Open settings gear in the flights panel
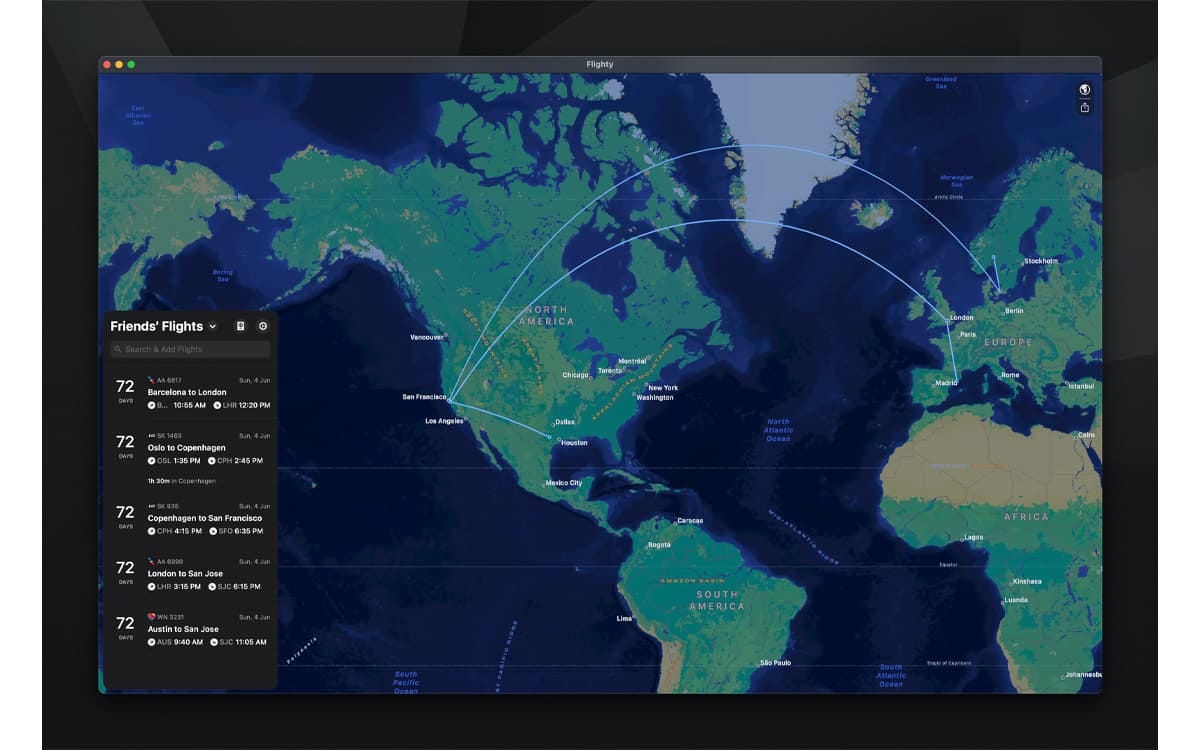 click(263, 326)
